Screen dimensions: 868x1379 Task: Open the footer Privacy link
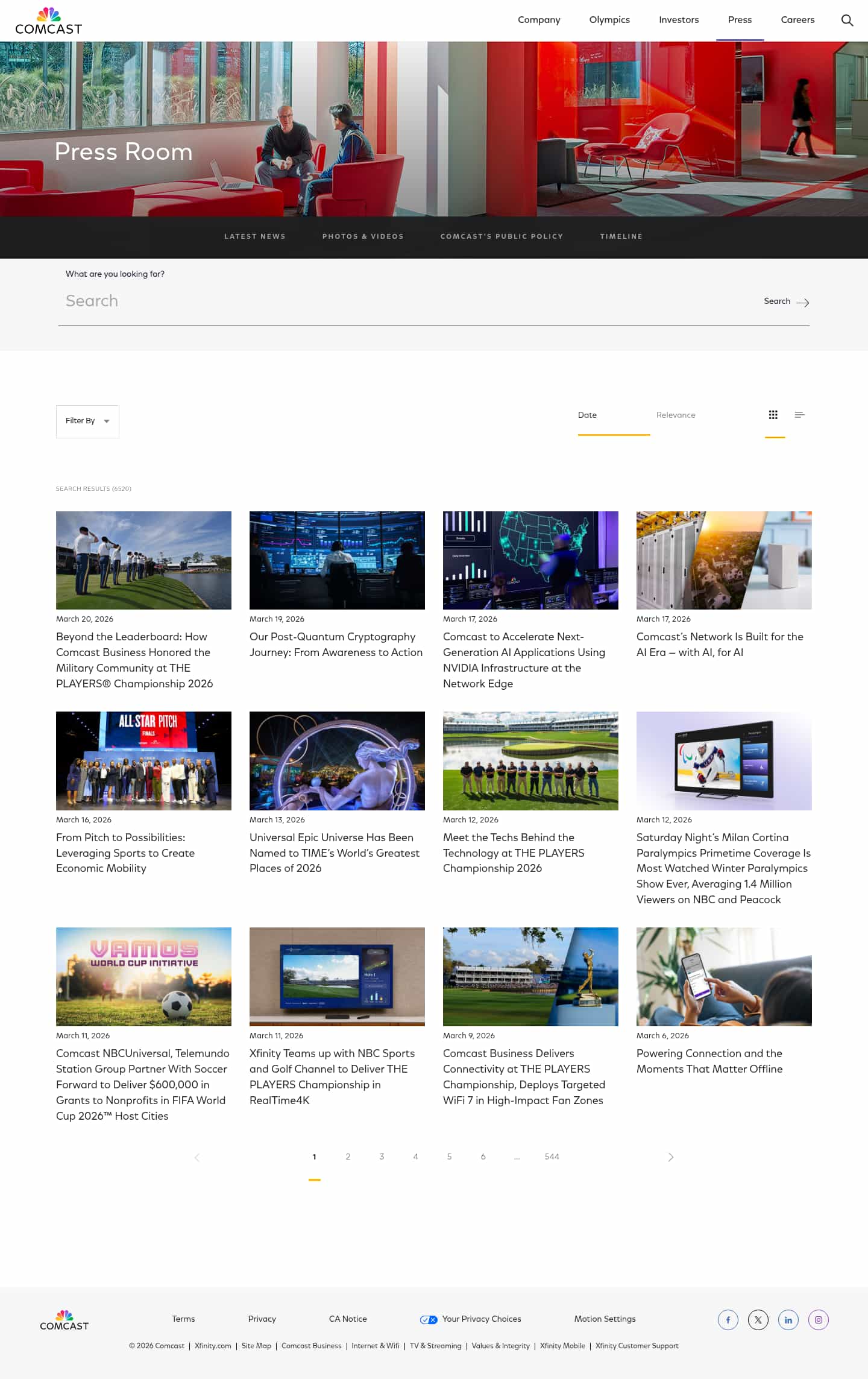coord(262,1319)
